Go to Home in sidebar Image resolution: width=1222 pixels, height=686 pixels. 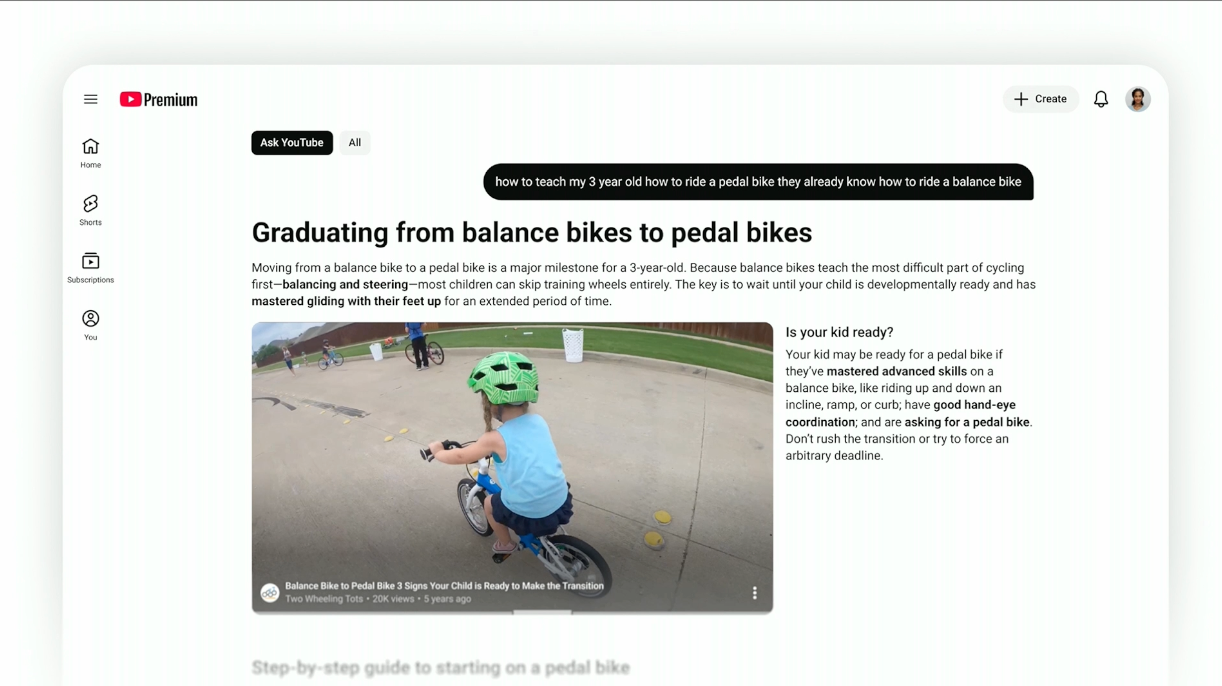(x=91, y=153)
